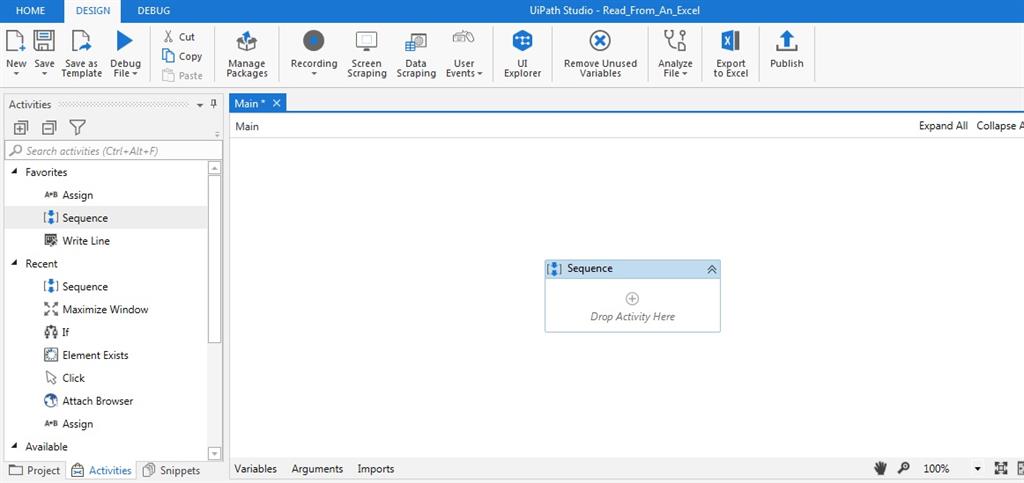Click the New file icon

[16, 41]
